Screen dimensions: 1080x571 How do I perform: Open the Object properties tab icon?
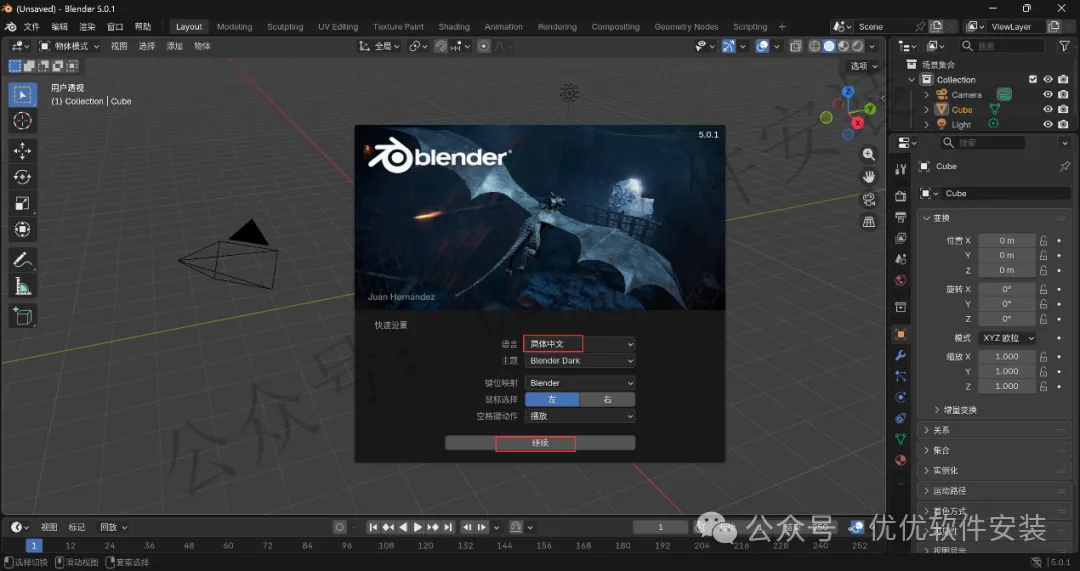point(900,335)
